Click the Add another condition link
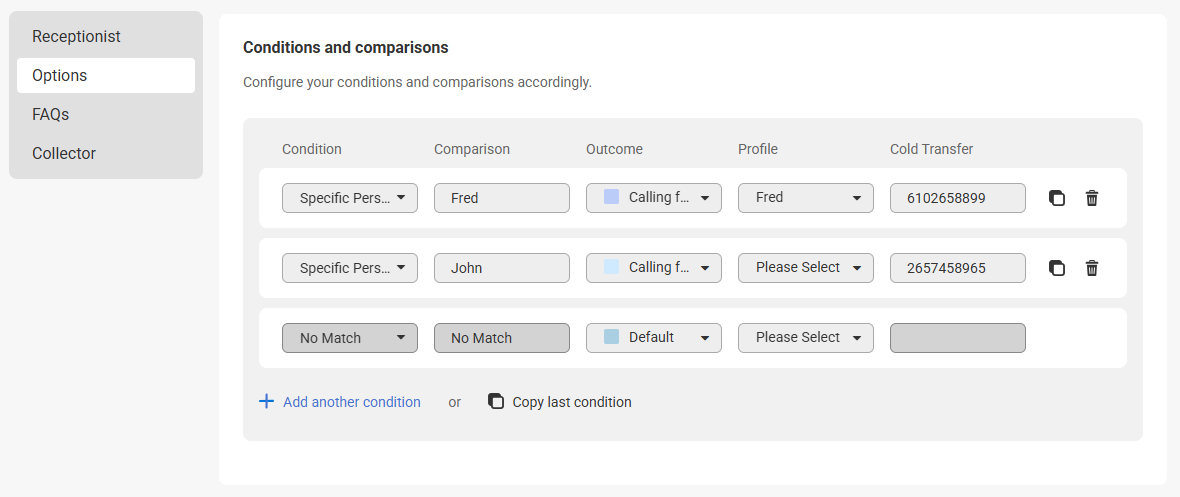The width and height of the screenshot is (1180, 497). pos(351,402)
